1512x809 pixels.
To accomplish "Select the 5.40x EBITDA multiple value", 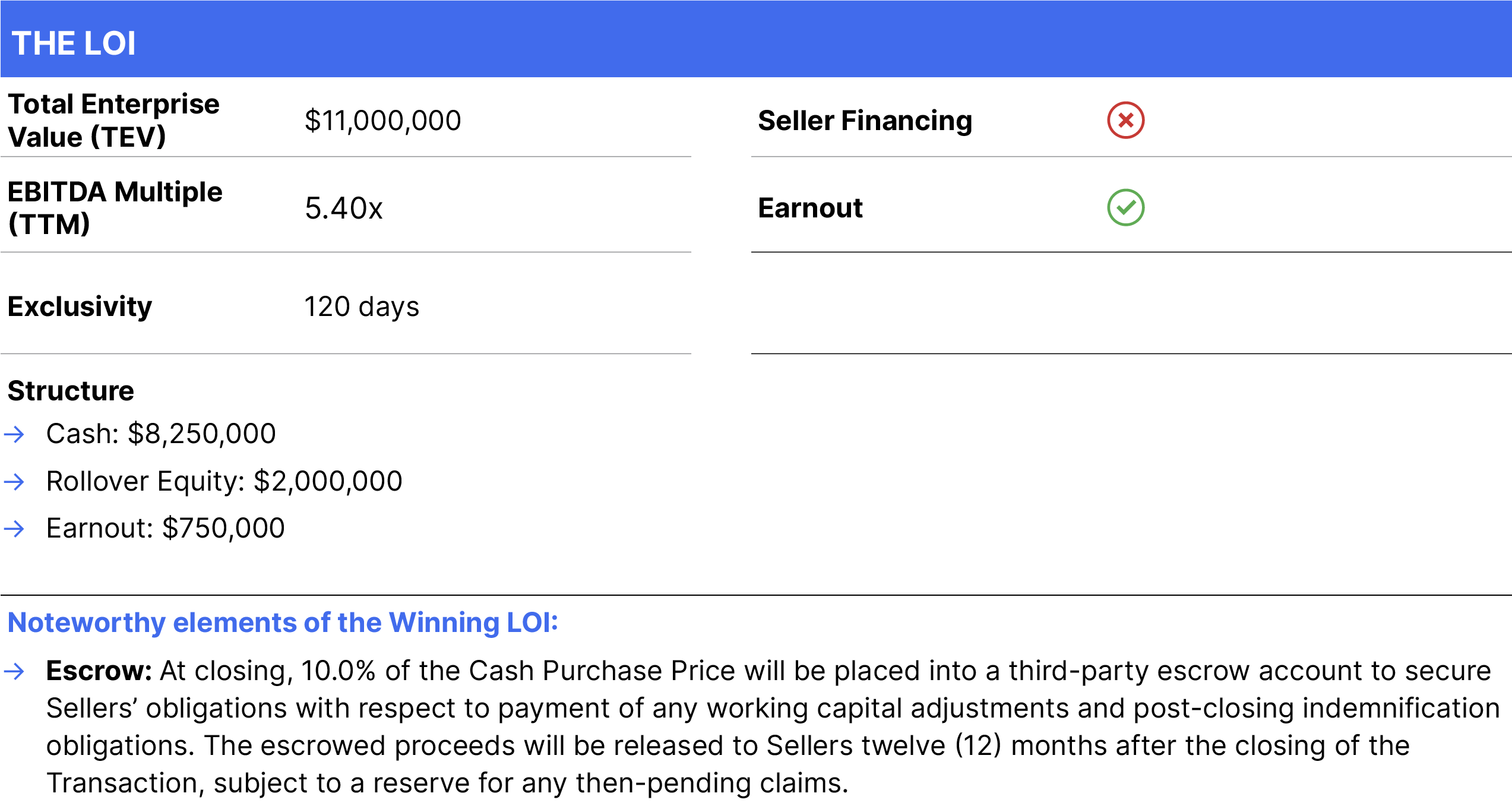I will click(x=344, y=208).
